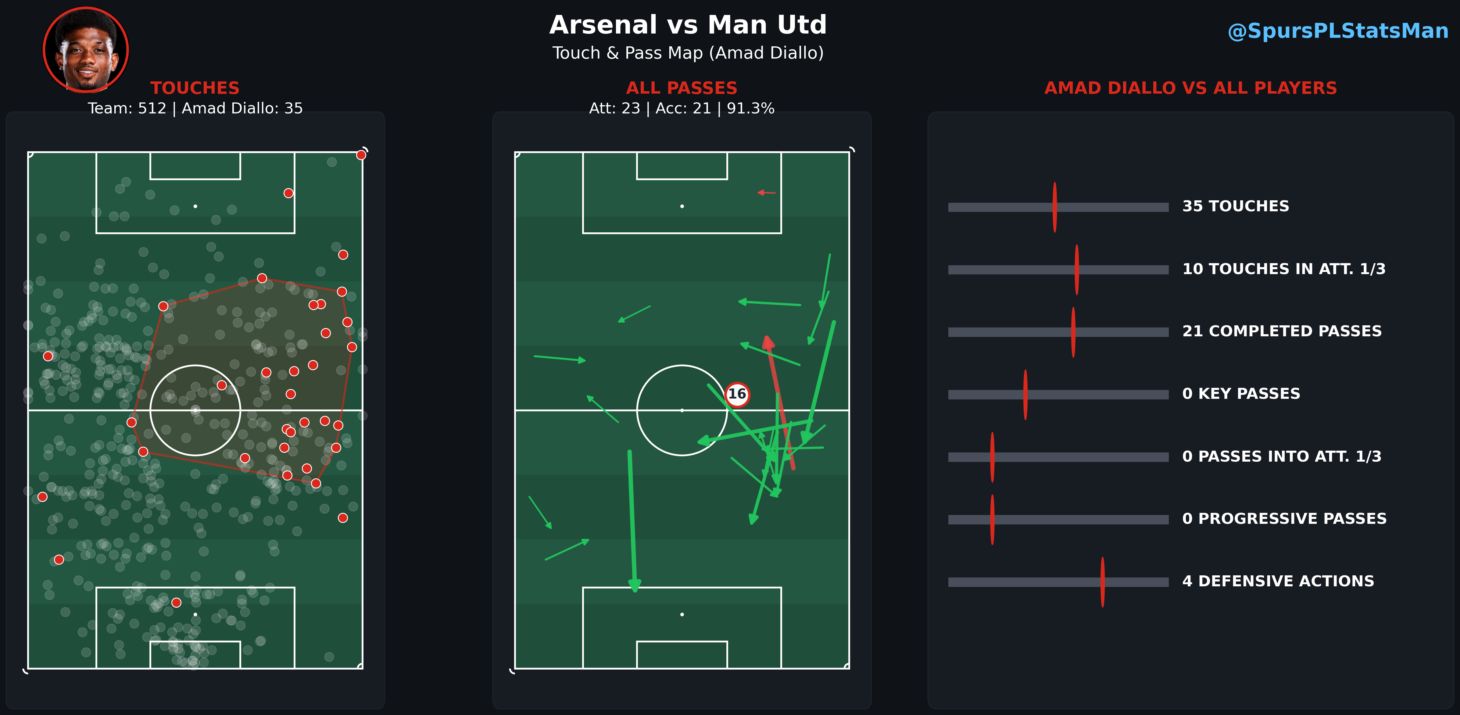Click the AMAD DIALLO VS ALL PLAYERS heading
The width and height of the screenshot is (1460, 715).
[1190, 88]
